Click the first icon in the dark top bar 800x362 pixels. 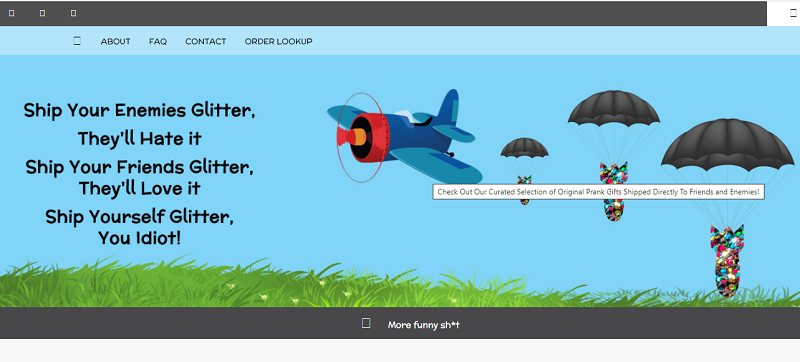12,13
